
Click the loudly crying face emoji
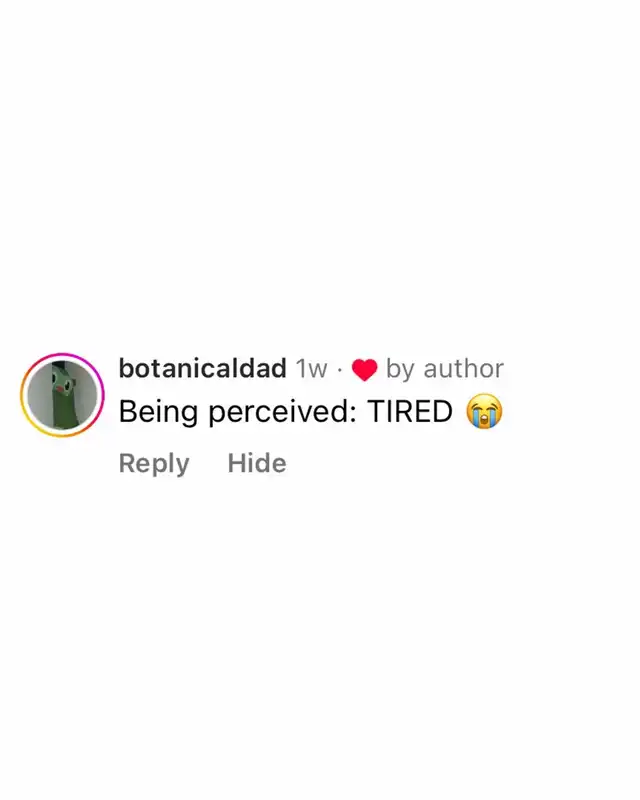(x=484, y=411)
